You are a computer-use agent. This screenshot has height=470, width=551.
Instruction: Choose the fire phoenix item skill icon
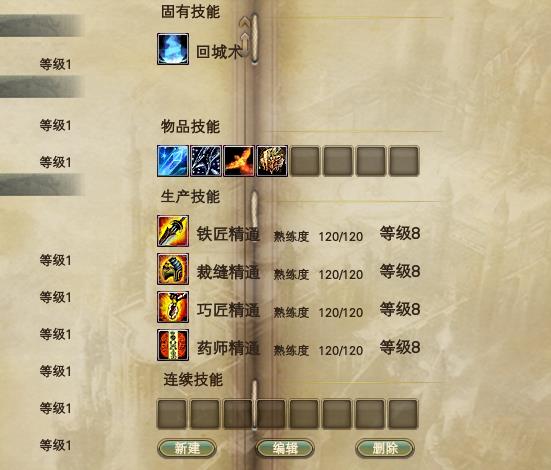click(239, 161)
